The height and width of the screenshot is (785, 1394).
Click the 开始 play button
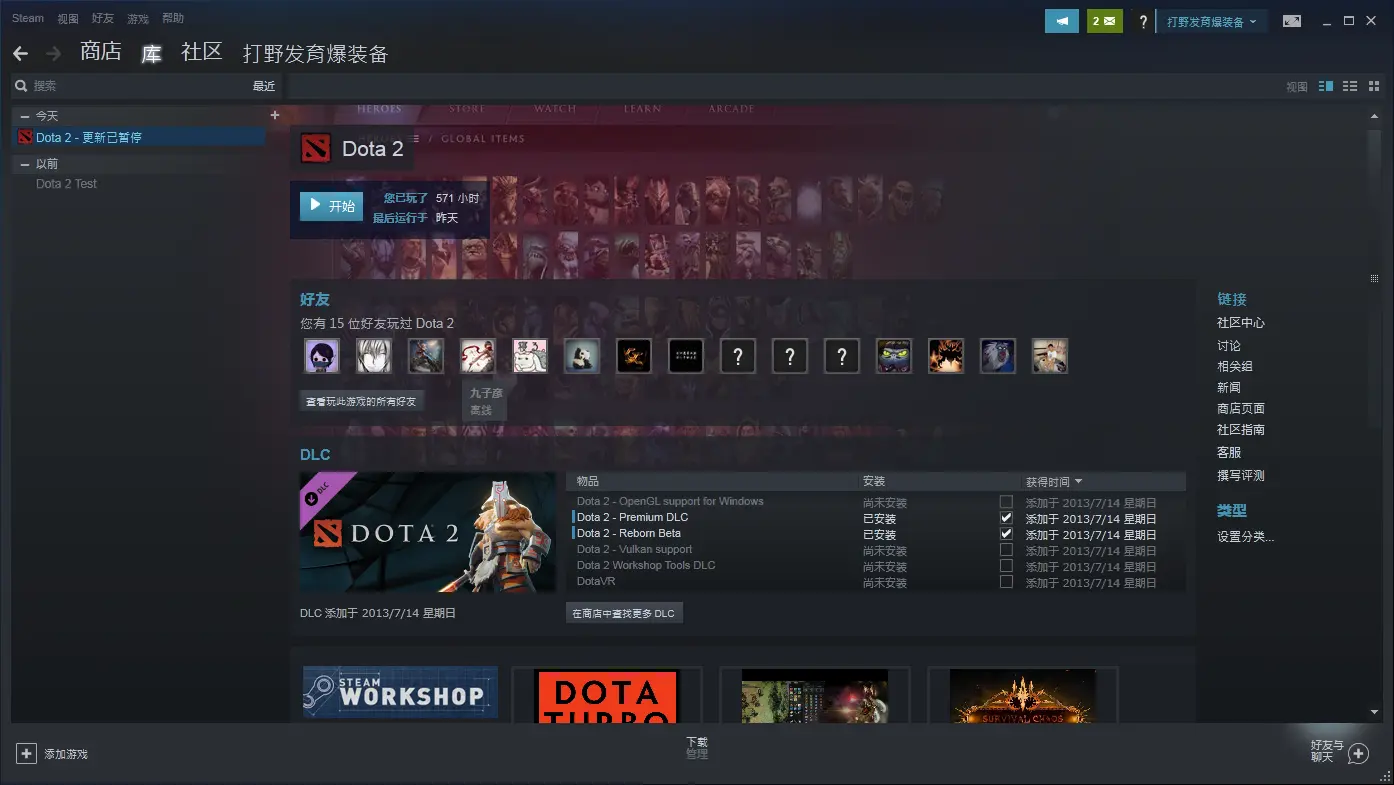(x=331, y=206)
